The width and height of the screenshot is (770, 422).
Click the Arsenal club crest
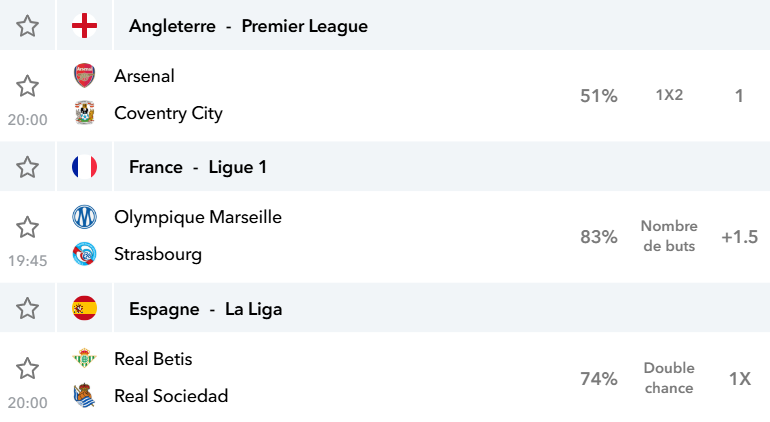(84, 76)
